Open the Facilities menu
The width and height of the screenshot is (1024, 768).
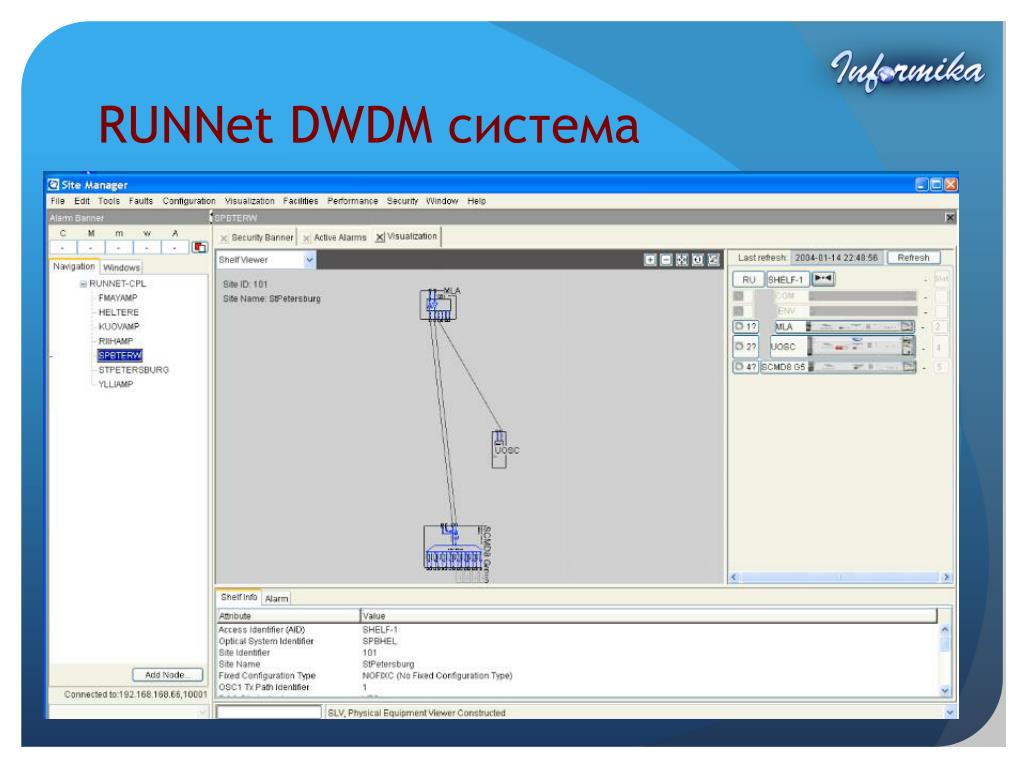300,201
